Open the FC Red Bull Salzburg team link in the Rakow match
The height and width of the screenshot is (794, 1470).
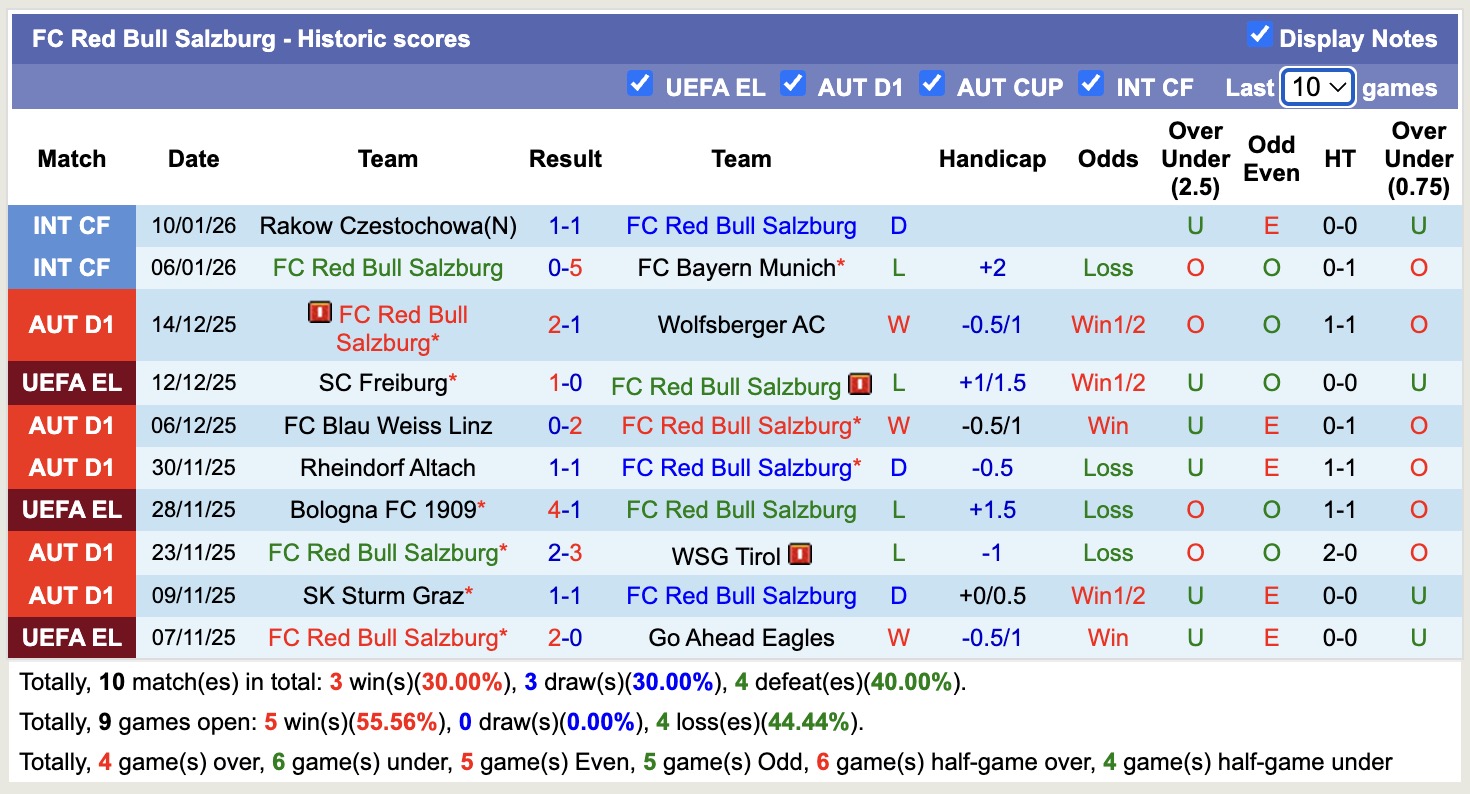(x=740, y=225)
